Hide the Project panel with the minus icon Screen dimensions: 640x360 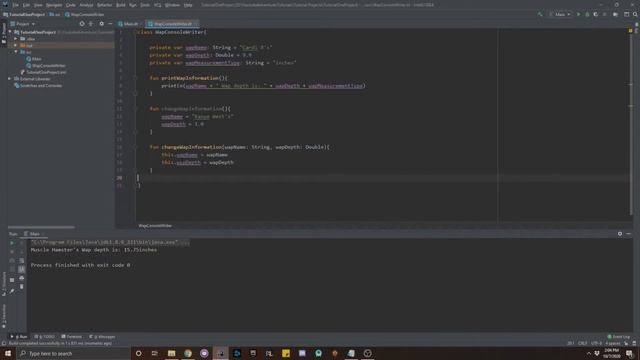coord(110,24)
